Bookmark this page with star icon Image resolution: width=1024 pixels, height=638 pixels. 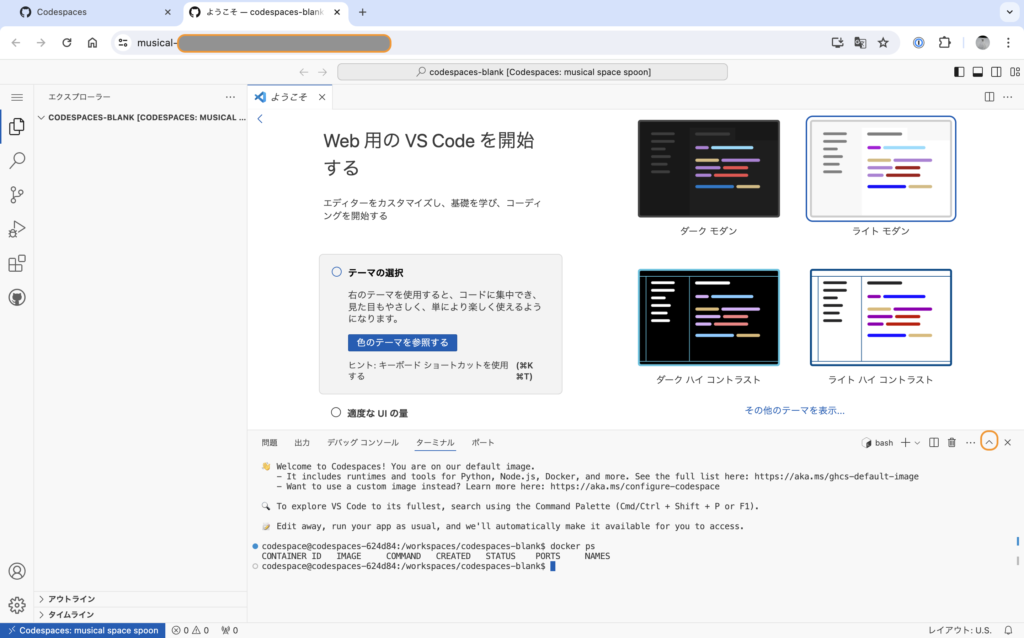point(883,42)
